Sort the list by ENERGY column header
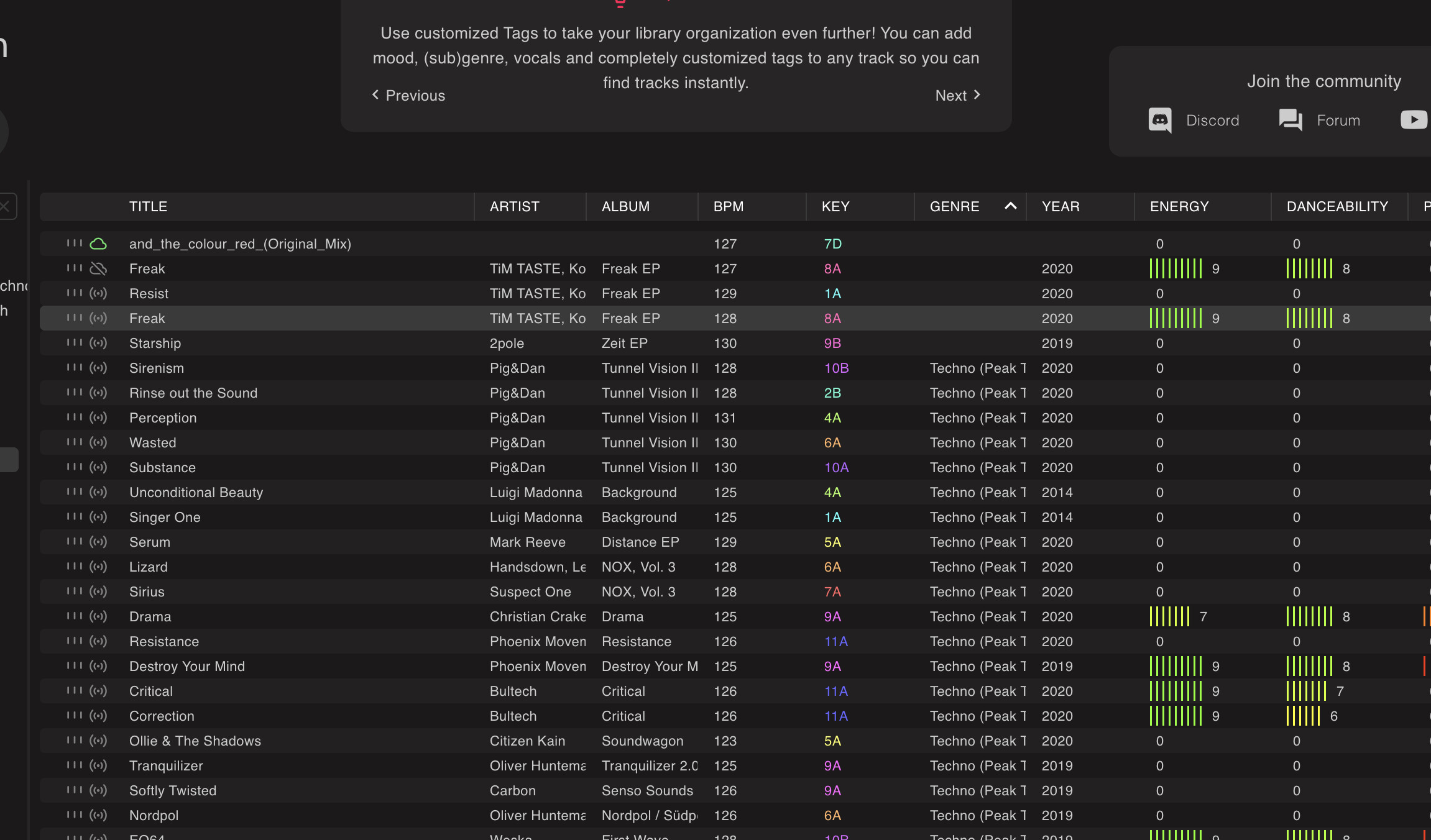 coord(1179,206)
